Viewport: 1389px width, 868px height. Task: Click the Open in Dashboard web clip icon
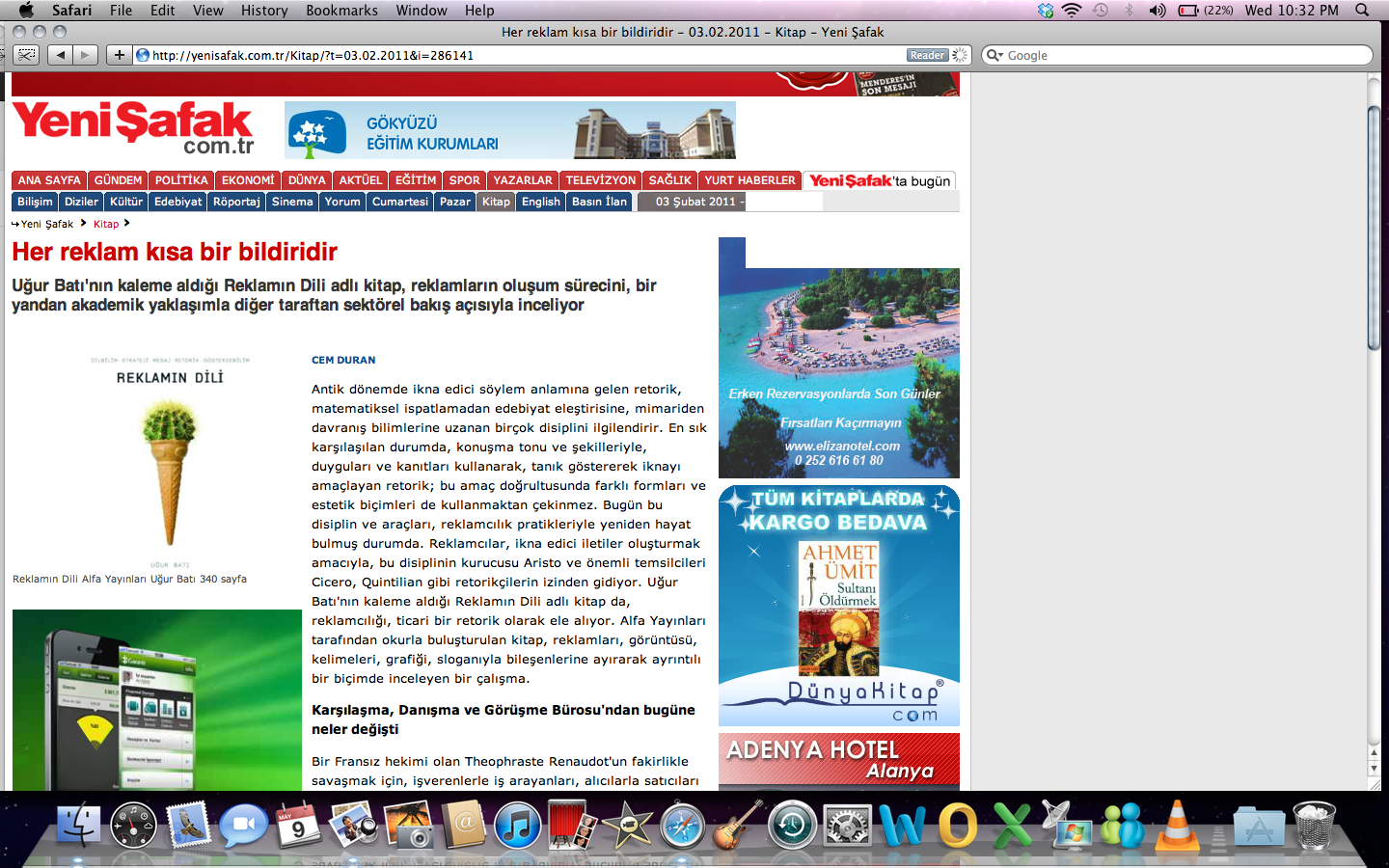pyautogui.click(x=27, y=55)
